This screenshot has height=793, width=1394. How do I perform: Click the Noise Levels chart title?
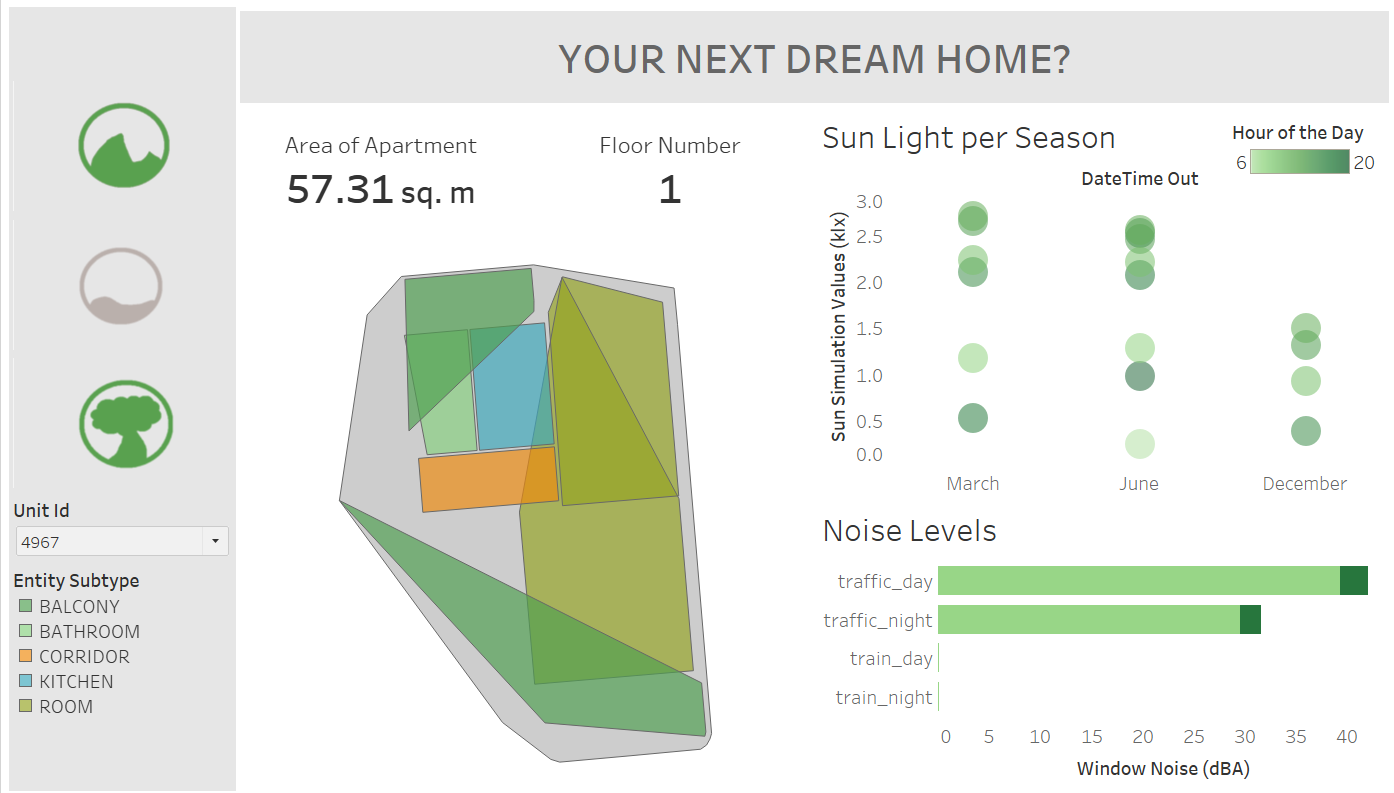click(909, 531)
